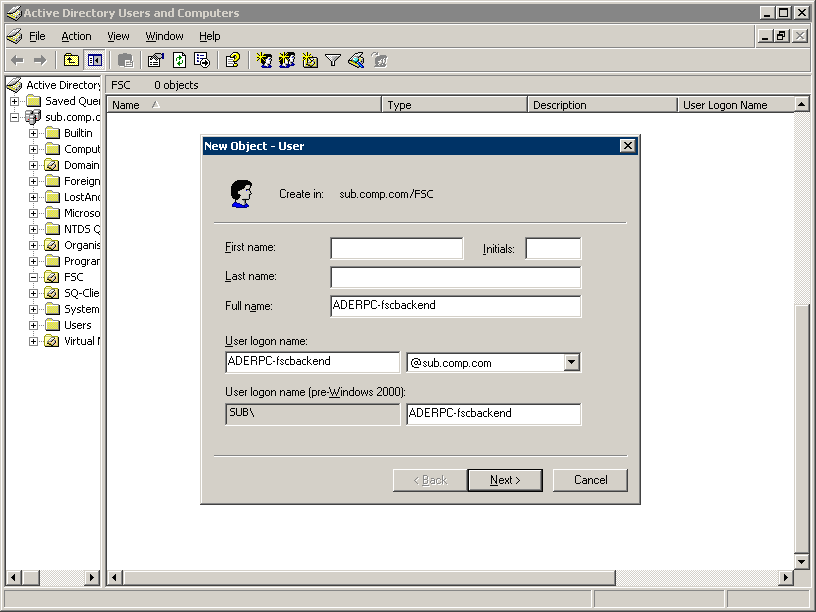Click the Refresh toolbar icon
Viewport: 816px width, 612px height.
179,61
